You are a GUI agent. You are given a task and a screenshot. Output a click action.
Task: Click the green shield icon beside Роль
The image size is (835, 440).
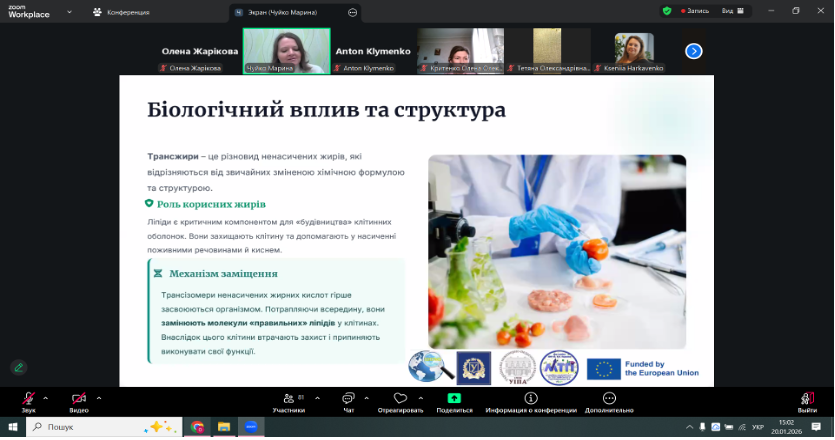[x=149, y=203]
